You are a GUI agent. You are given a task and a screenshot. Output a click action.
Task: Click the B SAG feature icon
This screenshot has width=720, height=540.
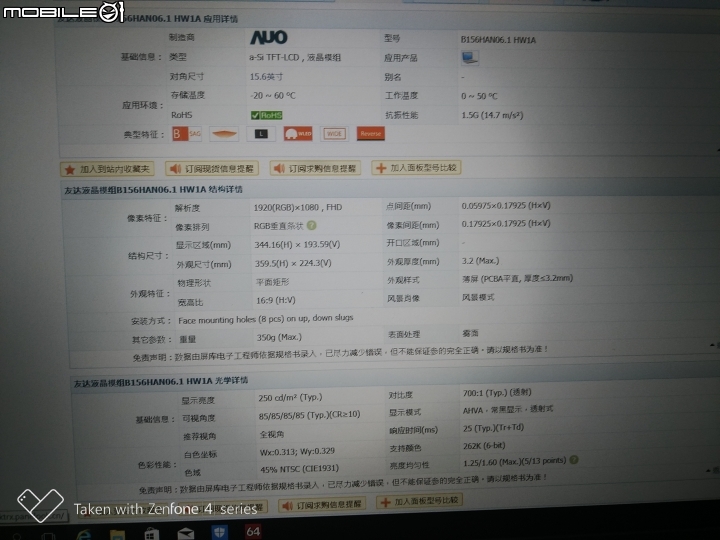(187, 134)
